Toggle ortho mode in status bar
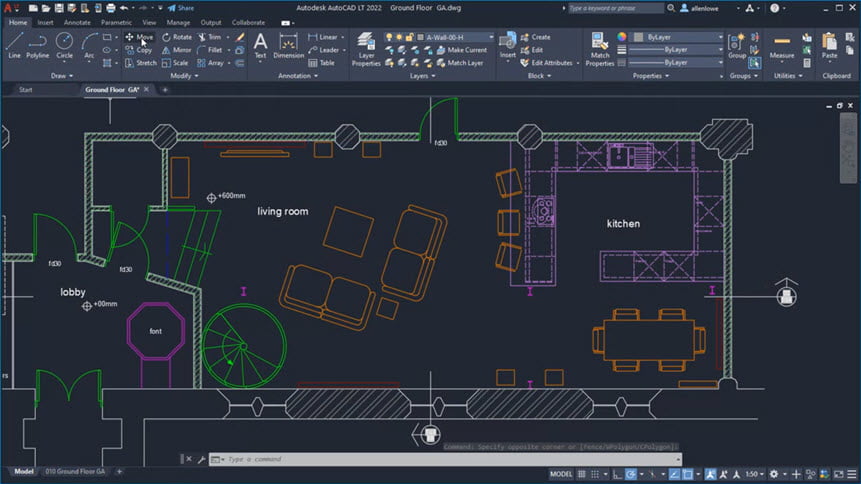Viewport: 861px width, 484px height. tap(617, 474)
